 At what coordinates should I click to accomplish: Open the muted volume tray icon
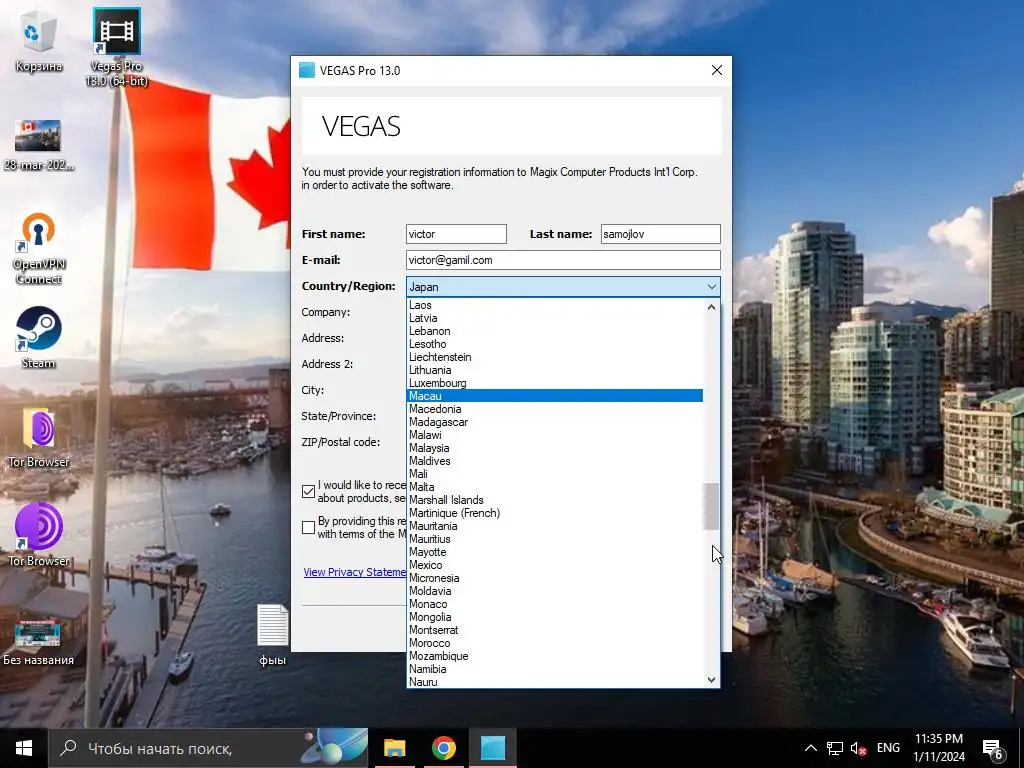coord(858,748)
